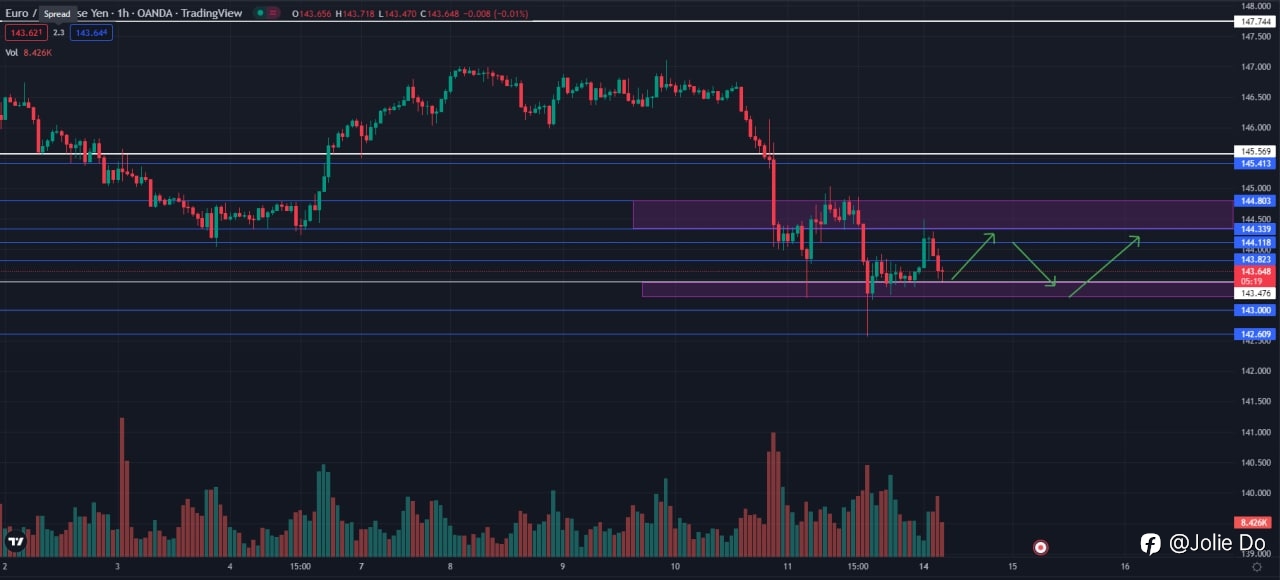The image size is (1280, 580).
Task: Click the green market status dot
Action: [x=260, y=13]
